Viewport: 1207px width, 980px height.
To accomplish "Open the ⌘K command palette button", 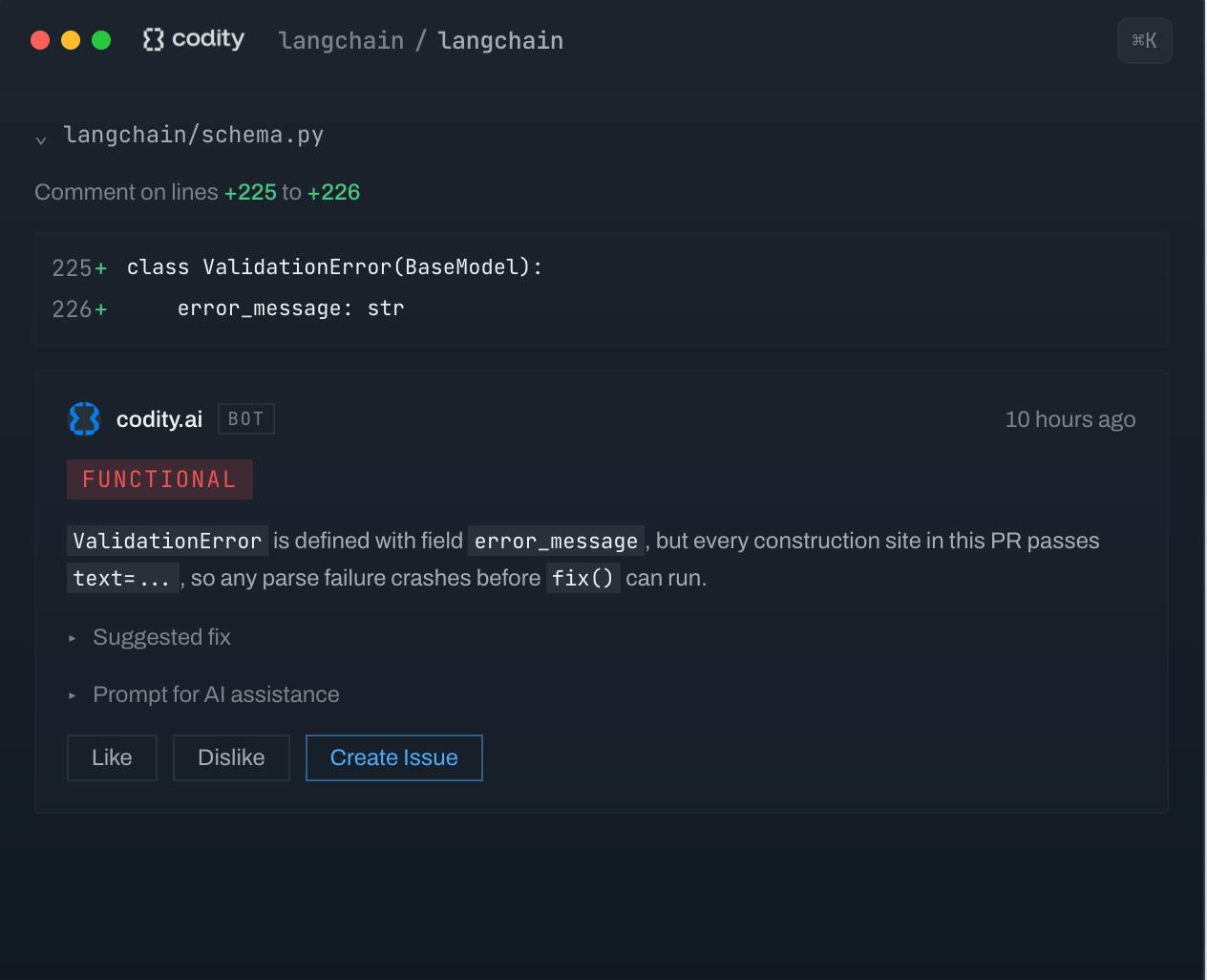I will (1144, 40).
